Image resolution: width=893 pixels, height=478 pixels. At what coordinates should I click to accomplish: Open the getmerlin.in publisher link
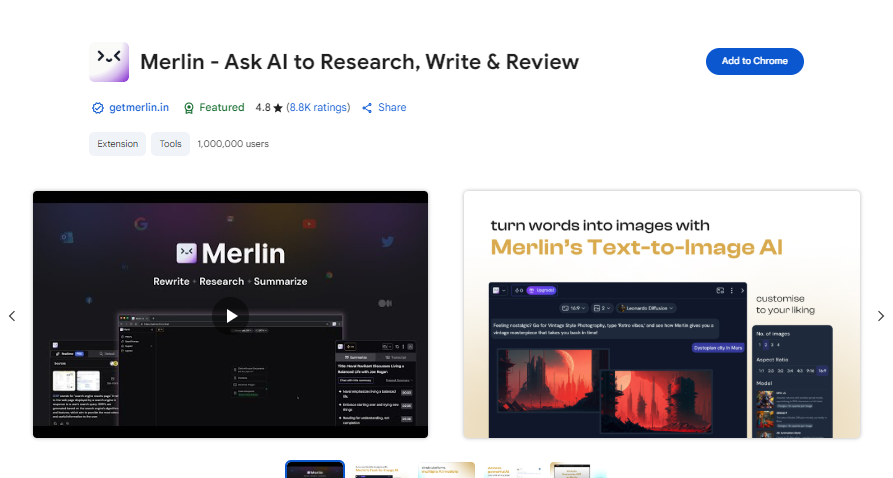pos(139,107)
